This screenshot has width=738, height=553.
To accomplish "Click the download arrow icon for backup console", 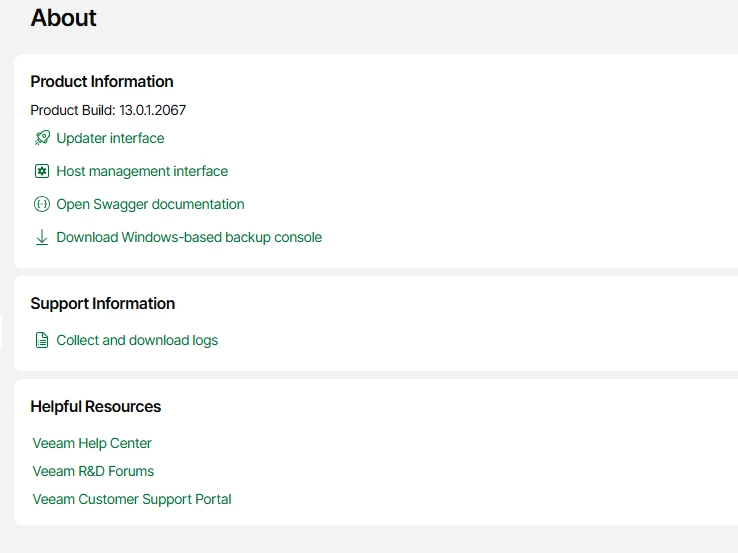I will (42, 237).
